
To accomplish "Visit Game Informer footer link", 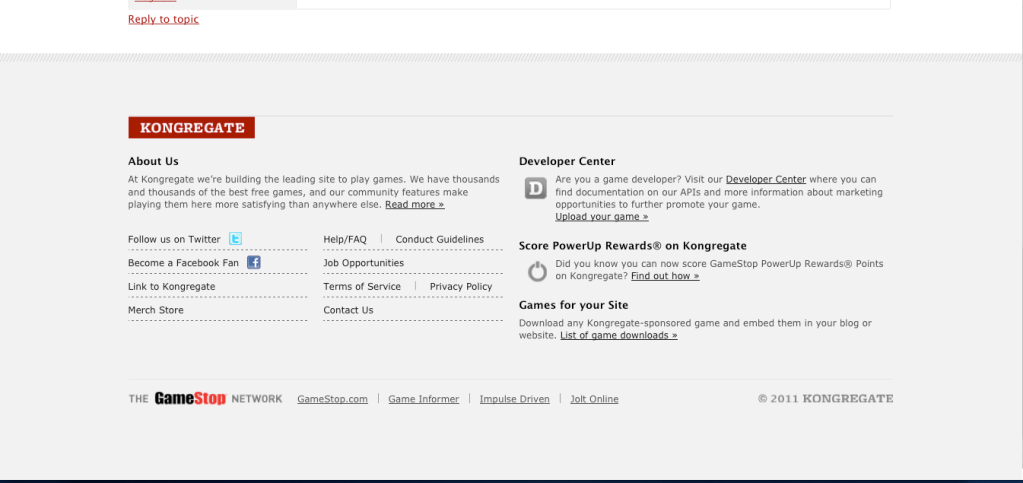I will 423,399.
